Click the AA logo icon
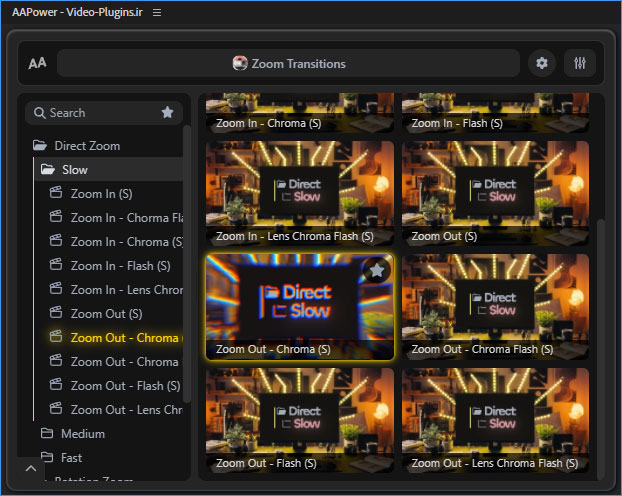Image resolution: width=622 pixels, height=496 pixels. 37,63
